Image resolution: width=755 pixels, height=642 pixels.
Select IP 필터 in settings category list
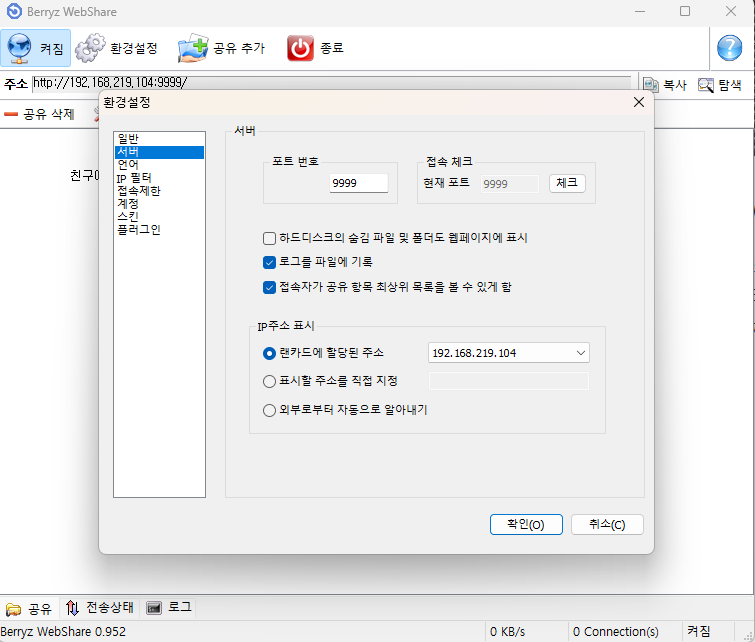(x=159, y=178)
